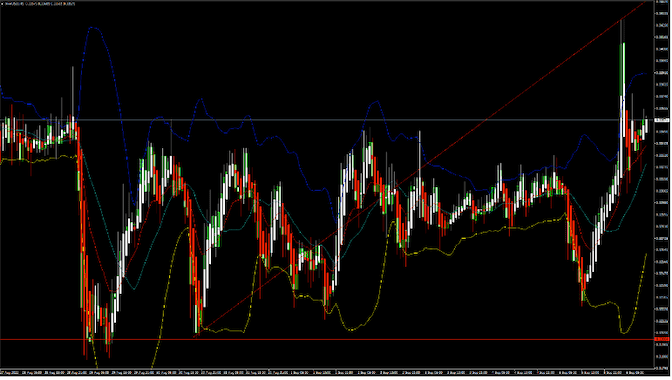Click the lowest yellow band dip at right

coord(624,332)
